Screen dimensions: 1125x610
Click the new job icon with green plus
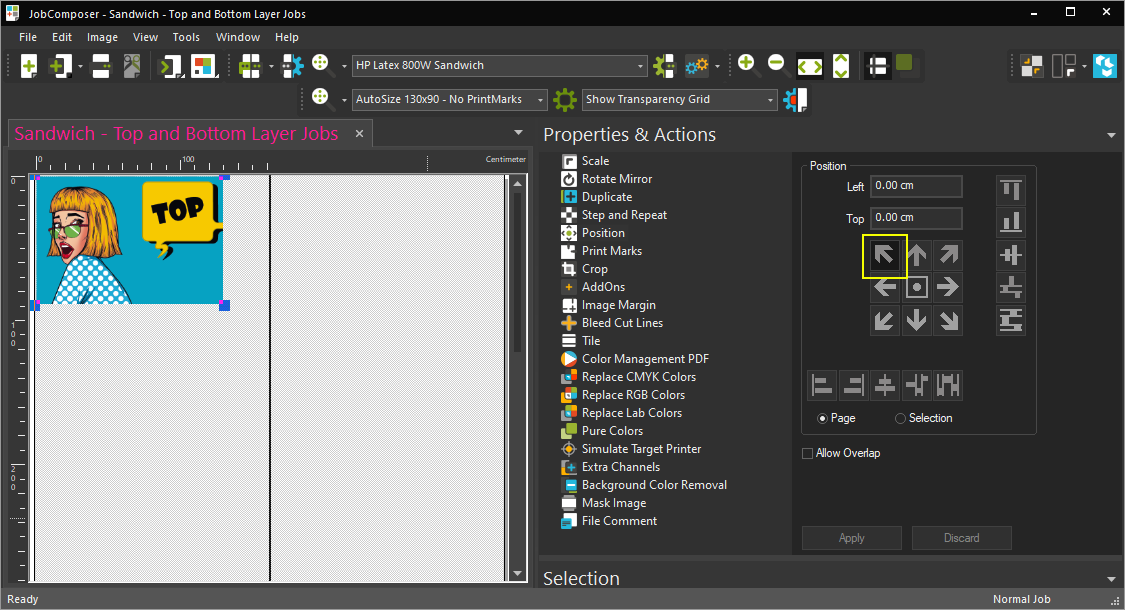(29, 66)
